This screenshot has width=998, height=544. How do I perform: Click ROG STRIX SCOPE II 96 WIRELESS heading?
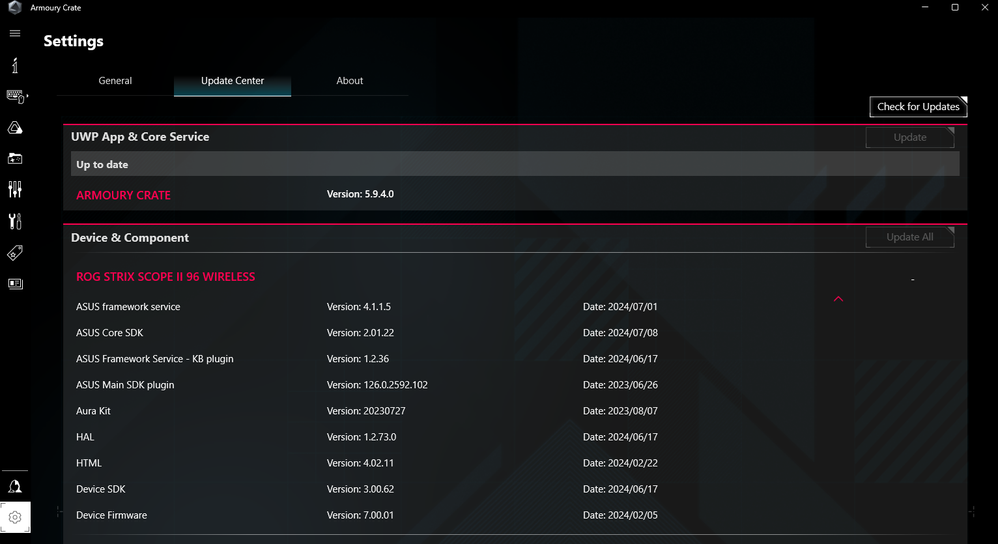click(165, 277)
